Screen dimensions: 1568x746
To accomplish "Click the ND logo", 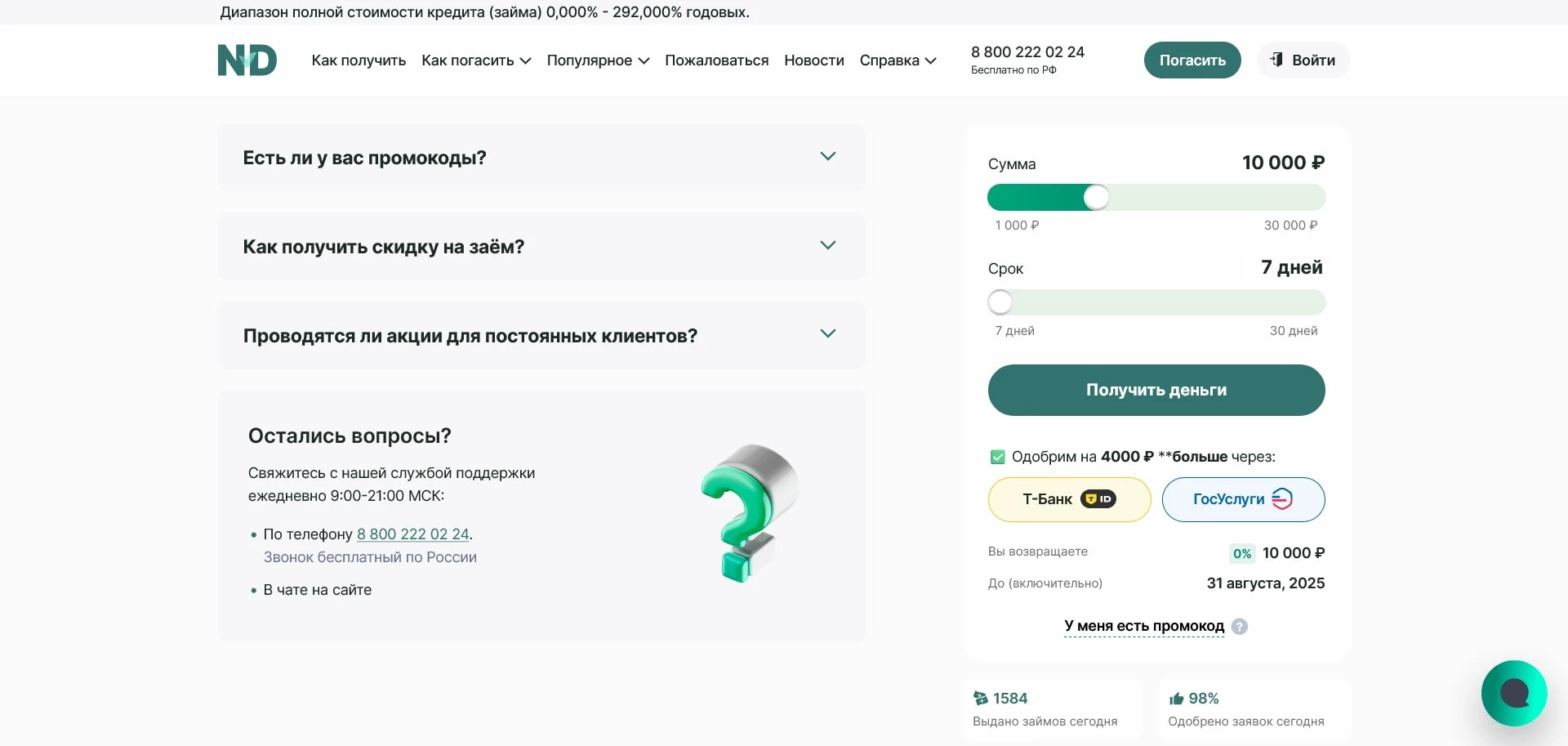I will (x=247, y=60).
